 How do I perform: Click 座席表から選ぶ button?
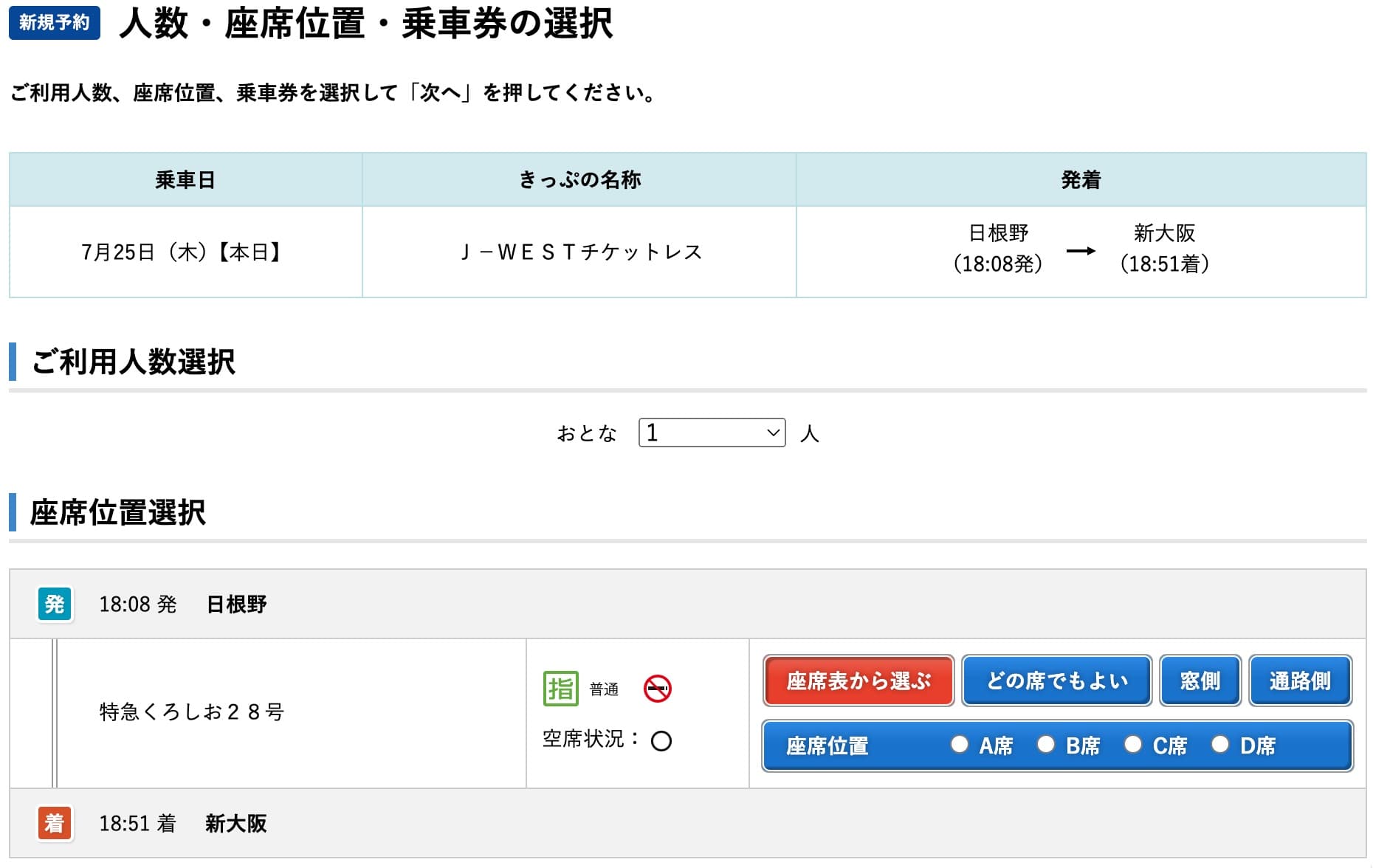pos(858,681)
